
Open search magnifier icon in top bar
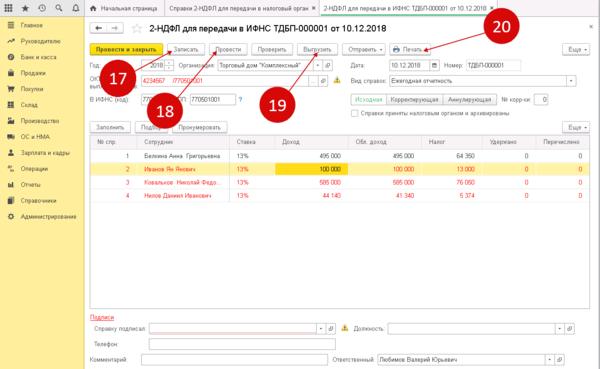click(x=59, y=8)
